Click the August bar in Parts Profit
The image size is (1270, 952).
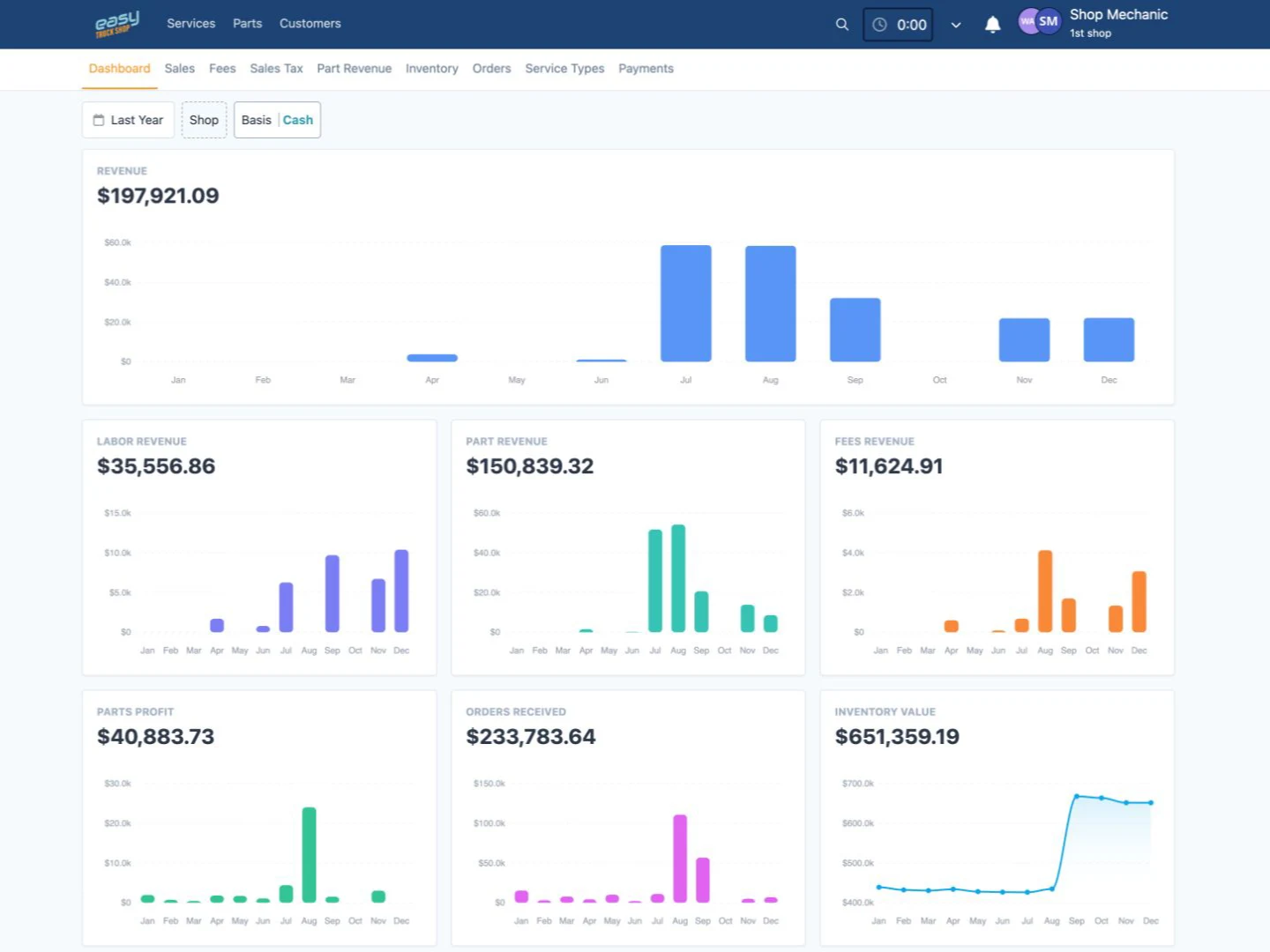[309, 855]
